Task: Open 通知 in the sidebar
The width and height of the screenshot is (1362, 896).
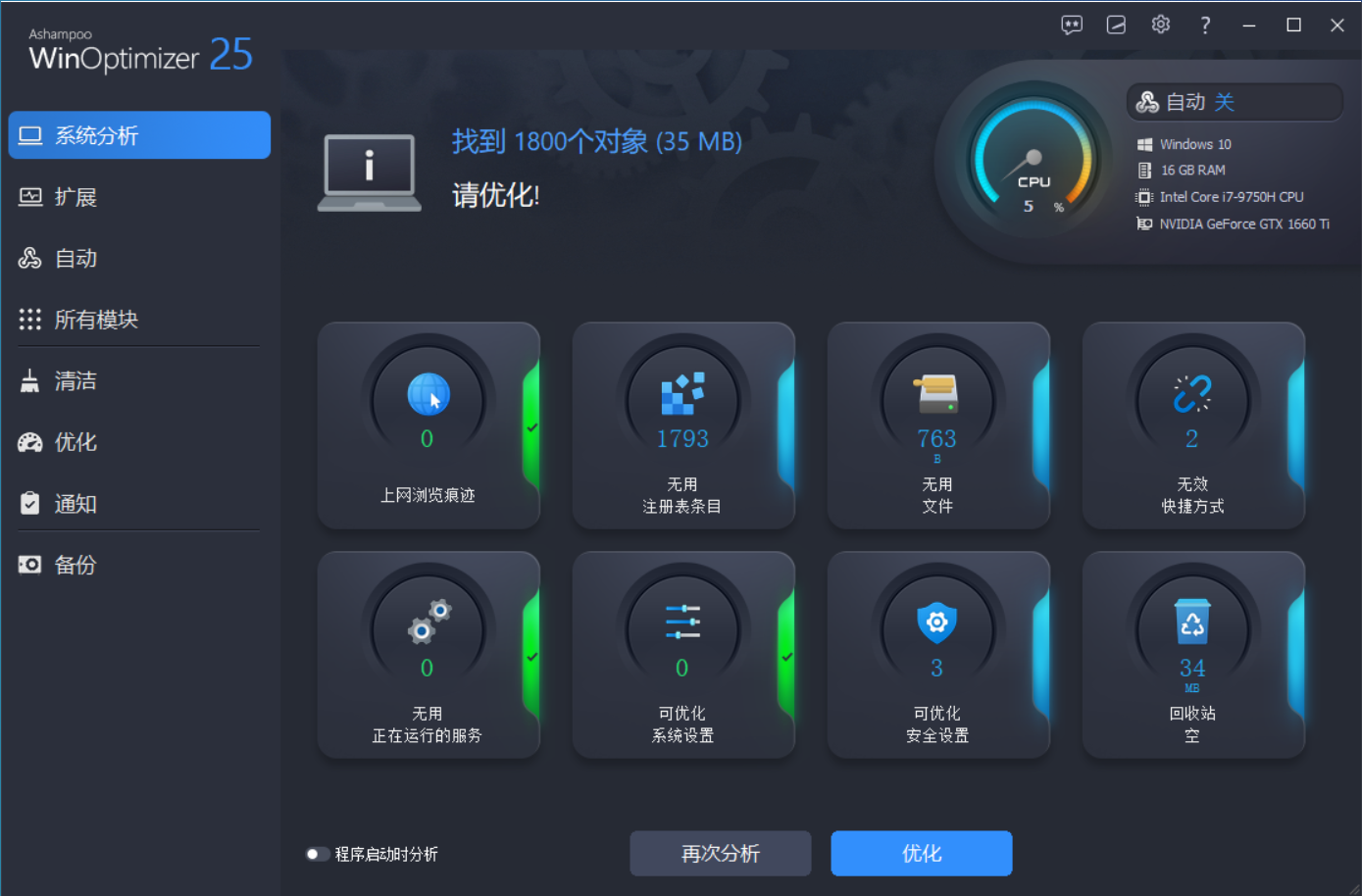Action: tap(139, 504)
